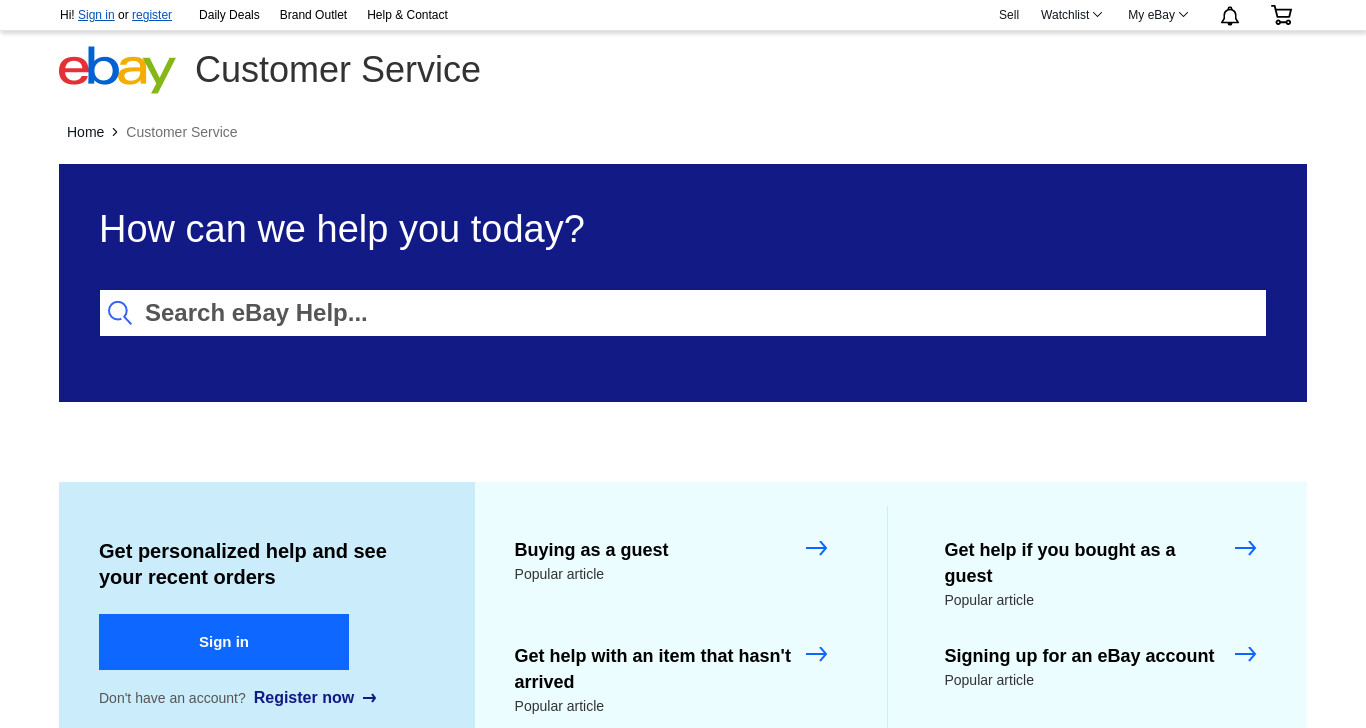Click the blue Sign in button
The image size is (1366, 728).
click(224, 642)
